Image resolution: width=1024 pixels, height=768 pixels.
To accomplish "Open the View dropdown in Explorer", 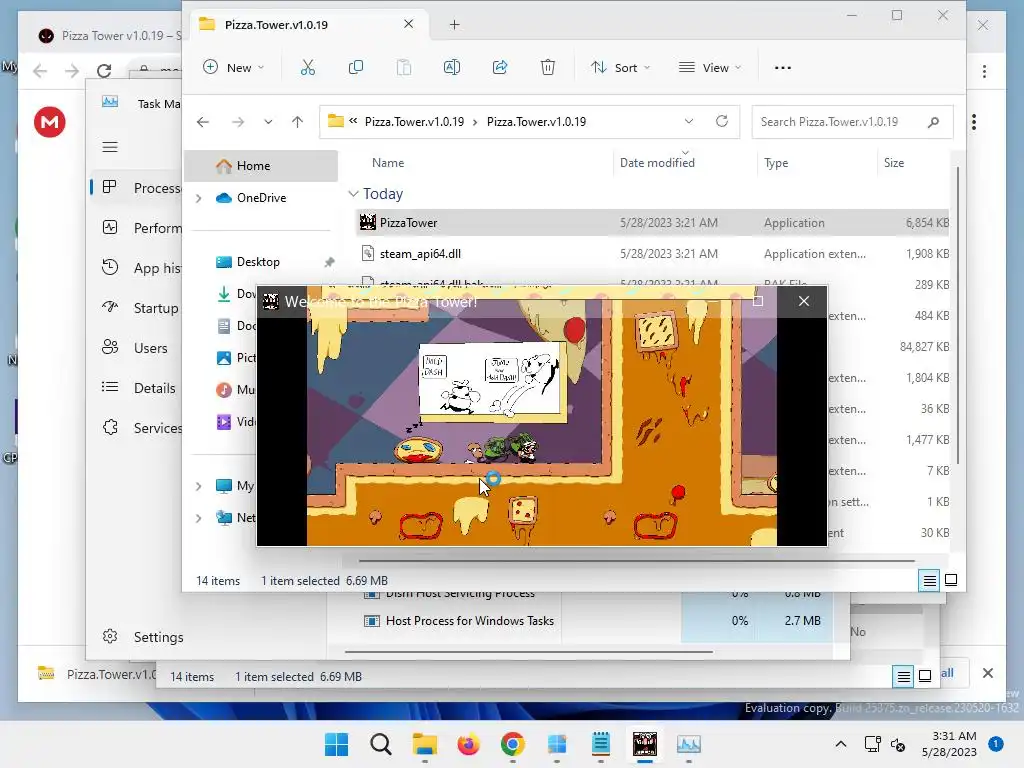I will point(710,67).
